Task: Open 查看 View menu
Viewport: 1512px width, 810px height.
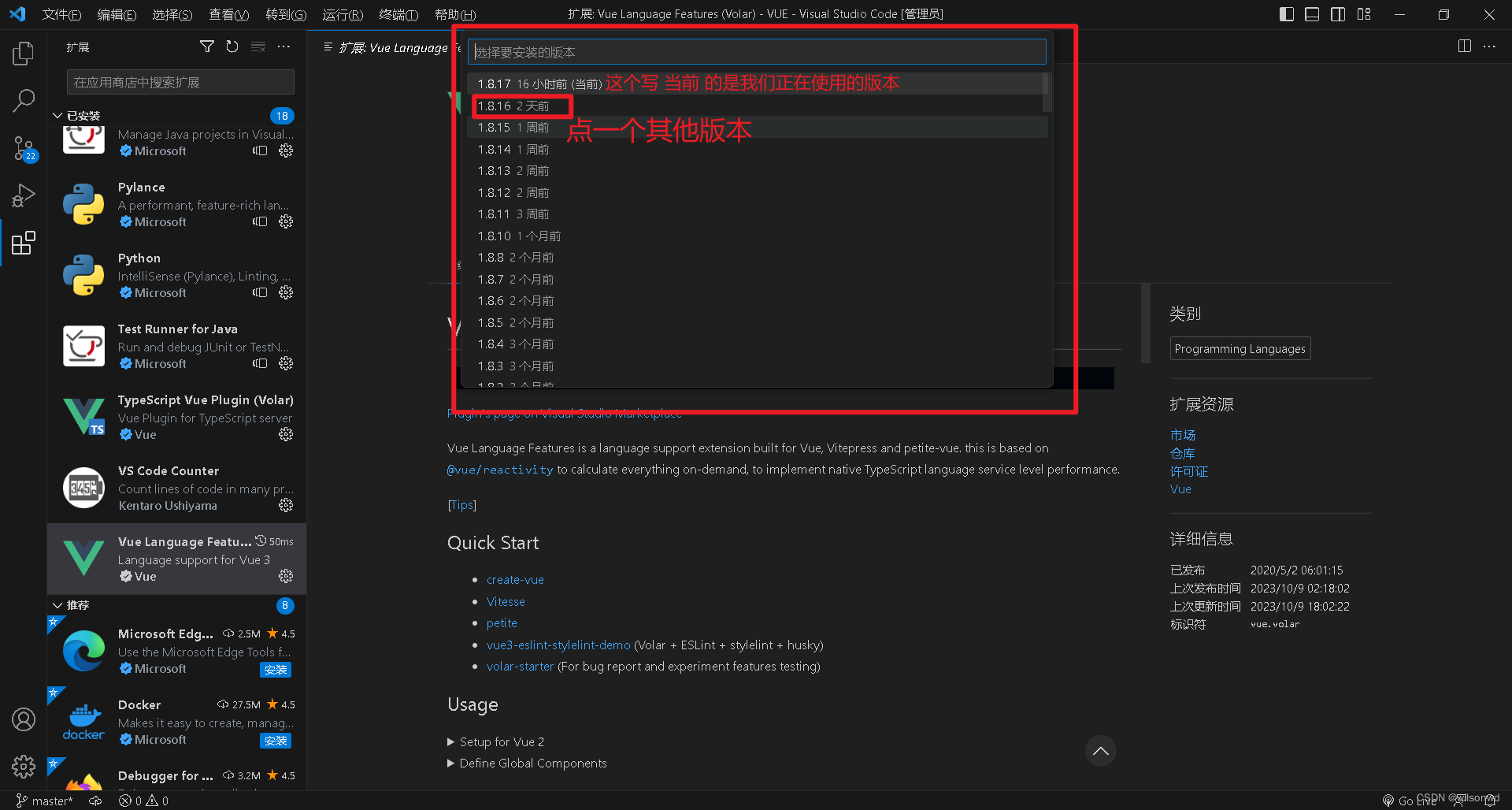Action: click(228, 14)
